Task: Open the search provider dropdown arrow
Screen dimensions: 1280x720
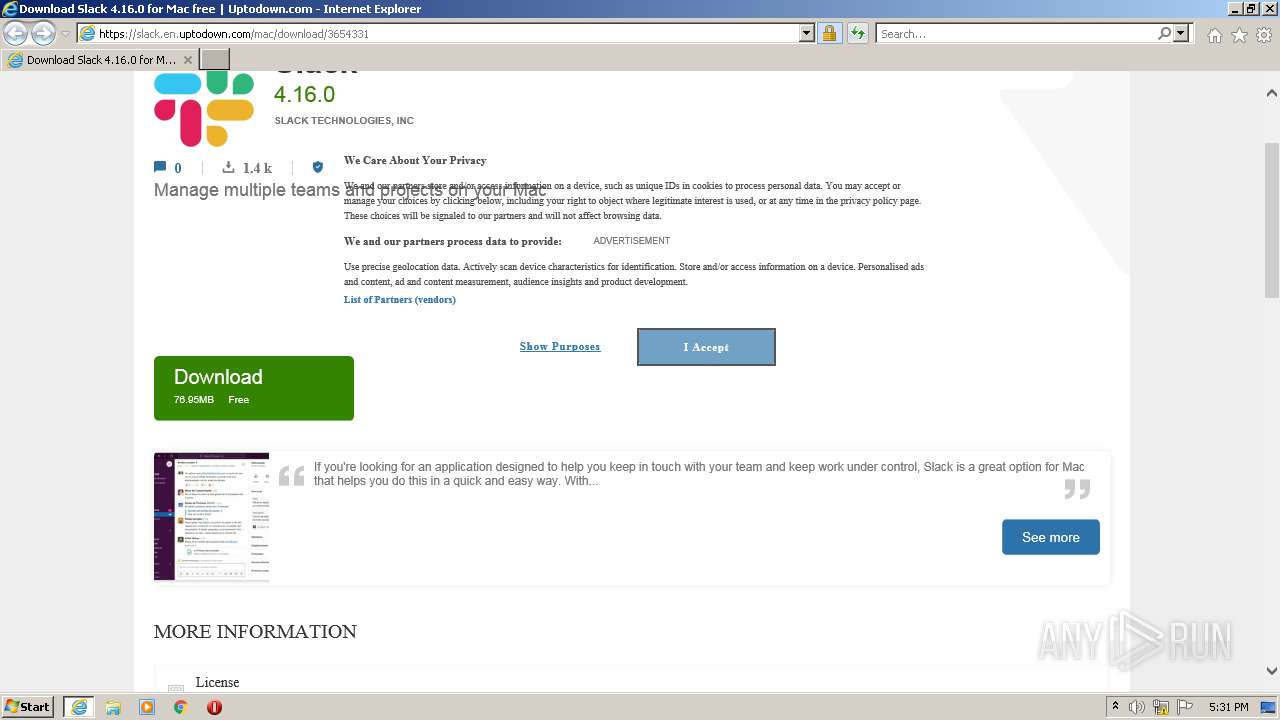Action: pyautogui.click(x=1181, y=34)
